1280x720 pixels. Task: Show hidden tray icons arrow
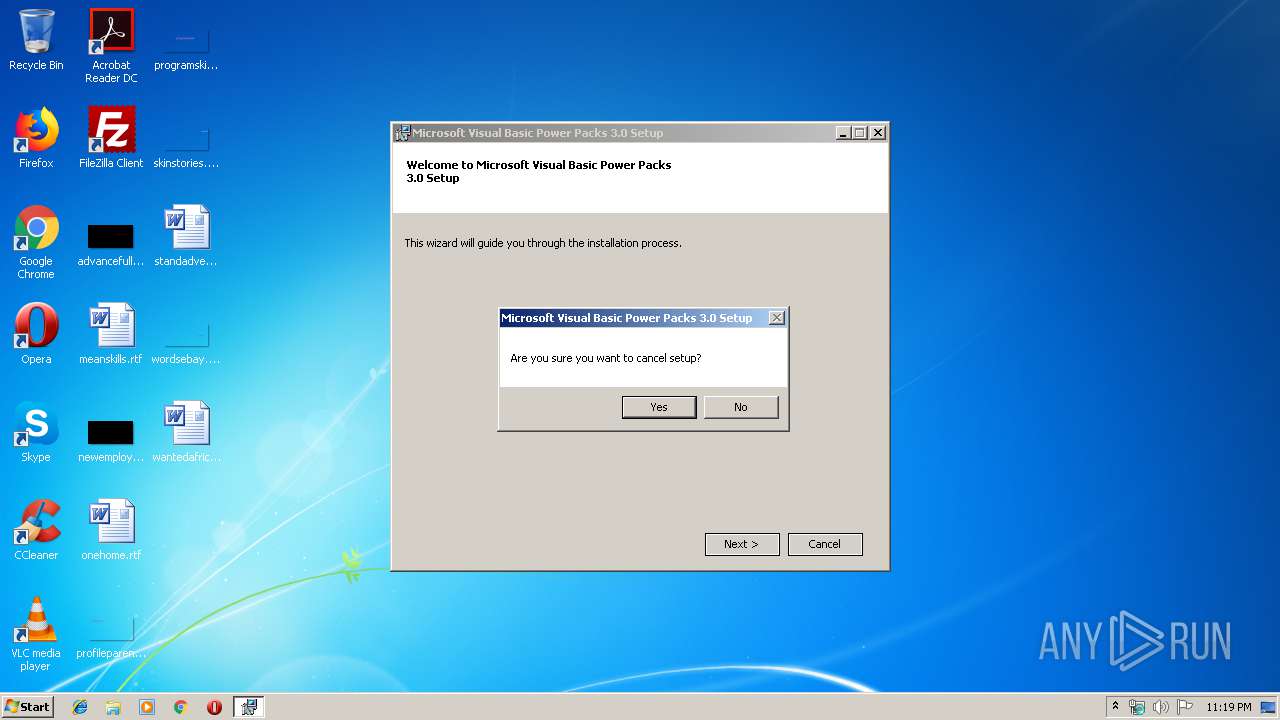[1115, 707]
